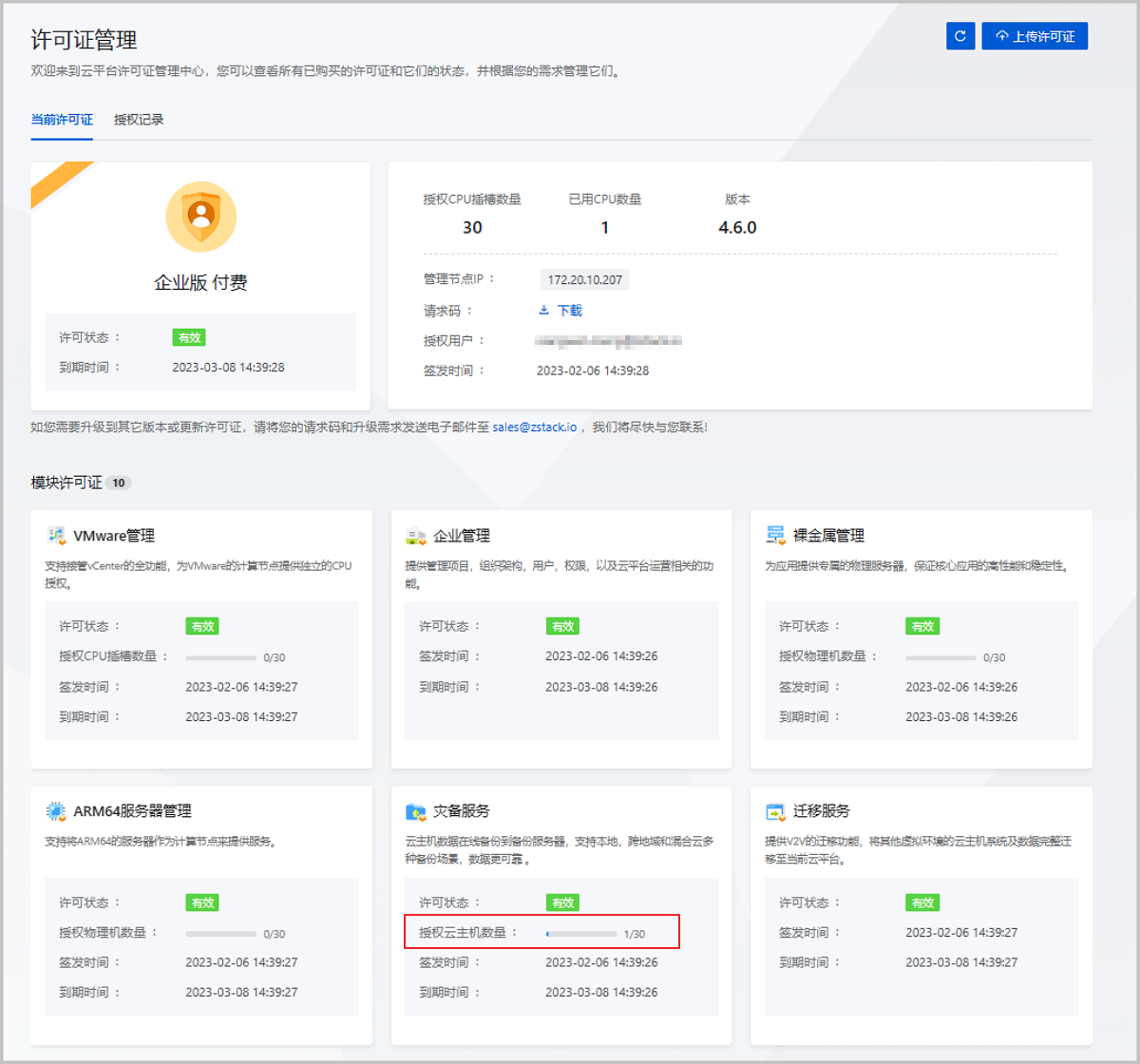Click the ARM64 授权物理机数量 progress bar
This screenshot has width=1140, height=1064.
pyautogui.click(x=220, y=934)
